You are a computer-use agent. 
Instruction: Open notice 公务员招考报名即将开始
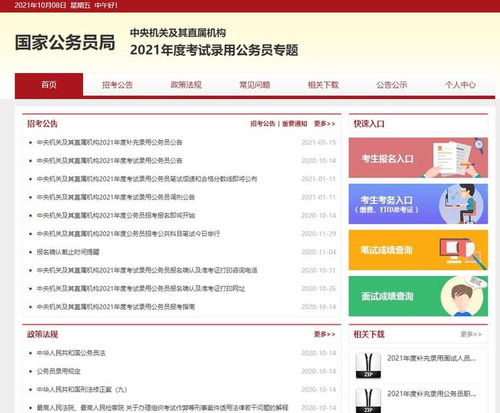click(x=116, y=215)
